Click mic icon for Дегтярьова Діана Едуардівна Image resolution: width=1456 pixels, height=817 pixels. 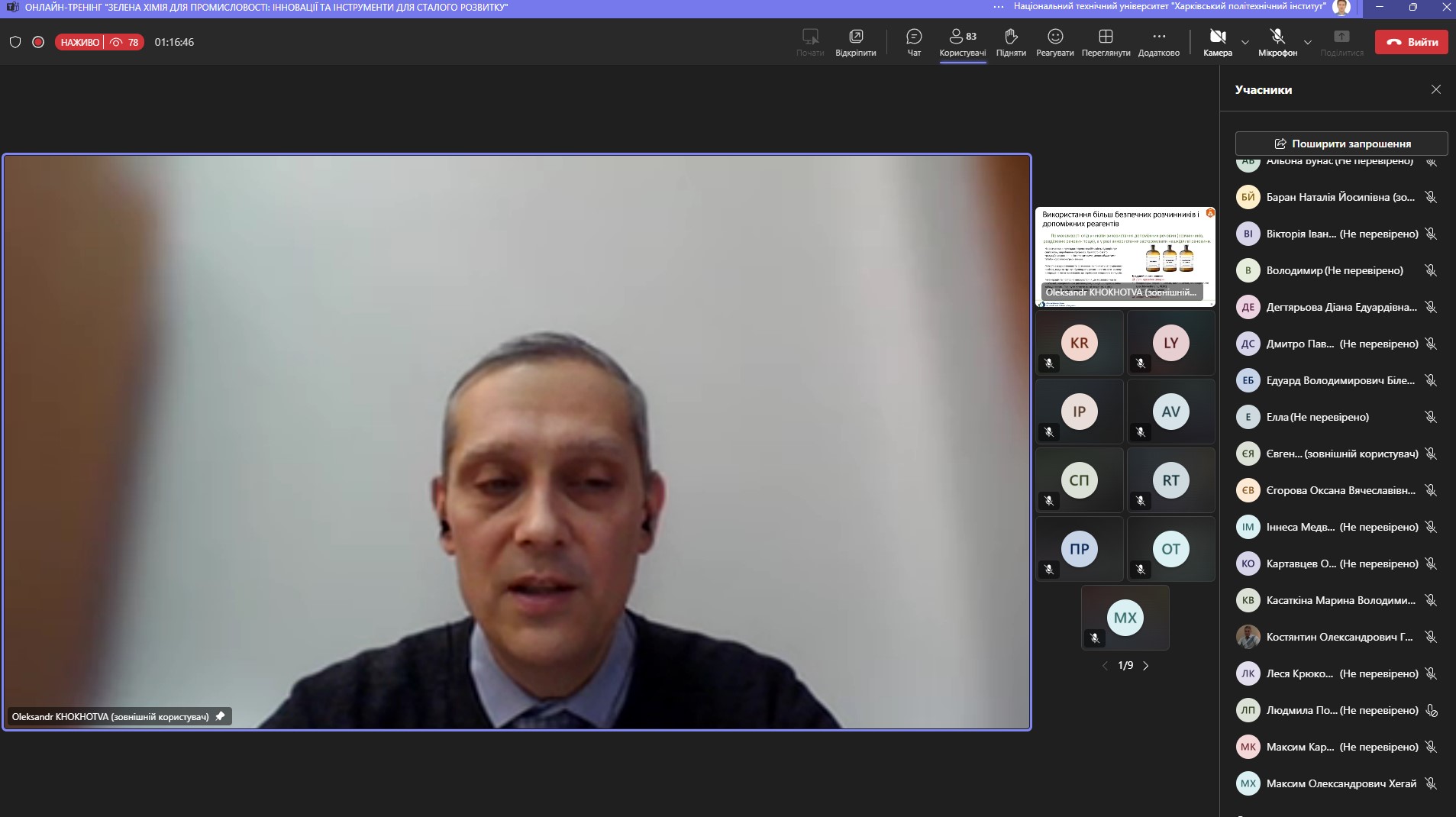pos(1432,307)
